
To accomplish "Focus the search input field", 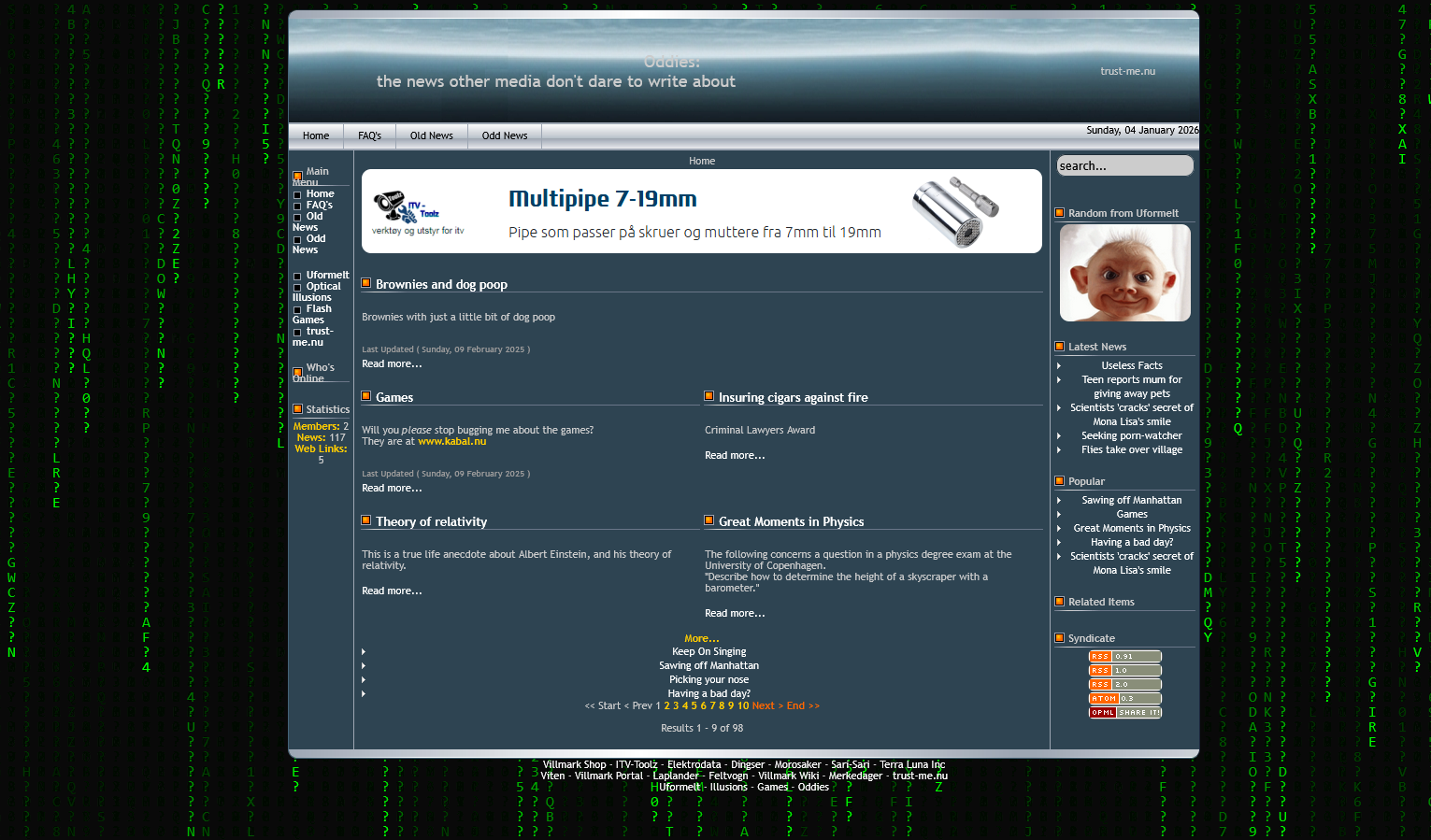I will [1124, 166].
